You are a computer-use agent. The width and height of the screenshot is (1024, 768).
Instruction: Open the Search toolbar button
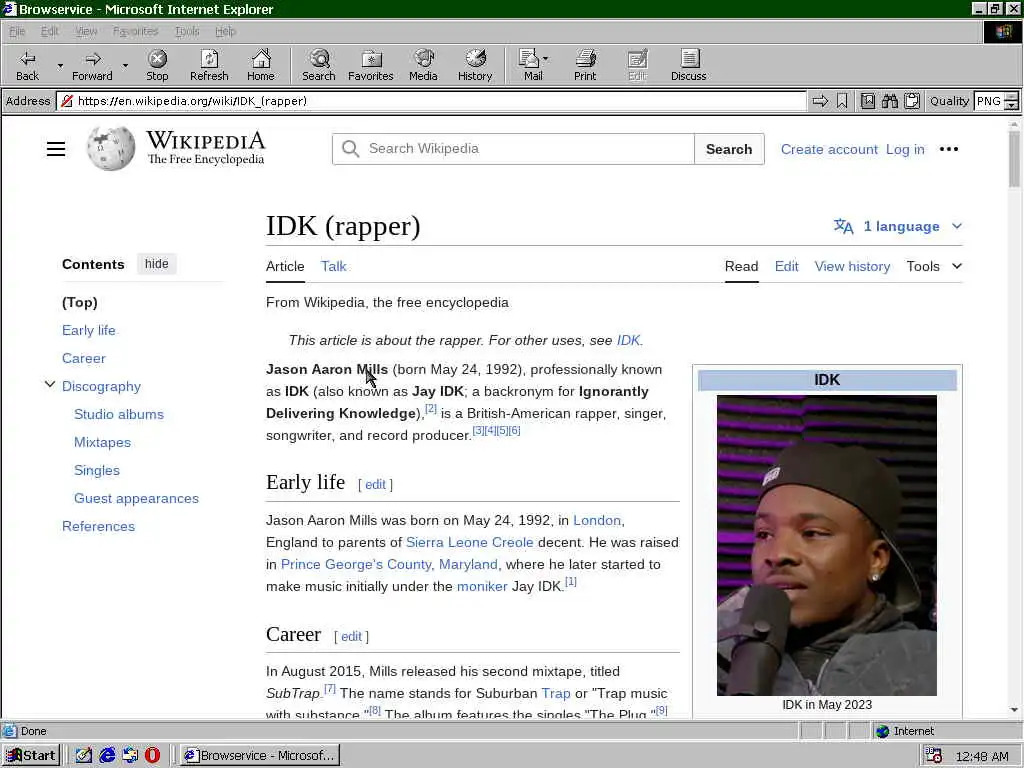click(319, 65)
